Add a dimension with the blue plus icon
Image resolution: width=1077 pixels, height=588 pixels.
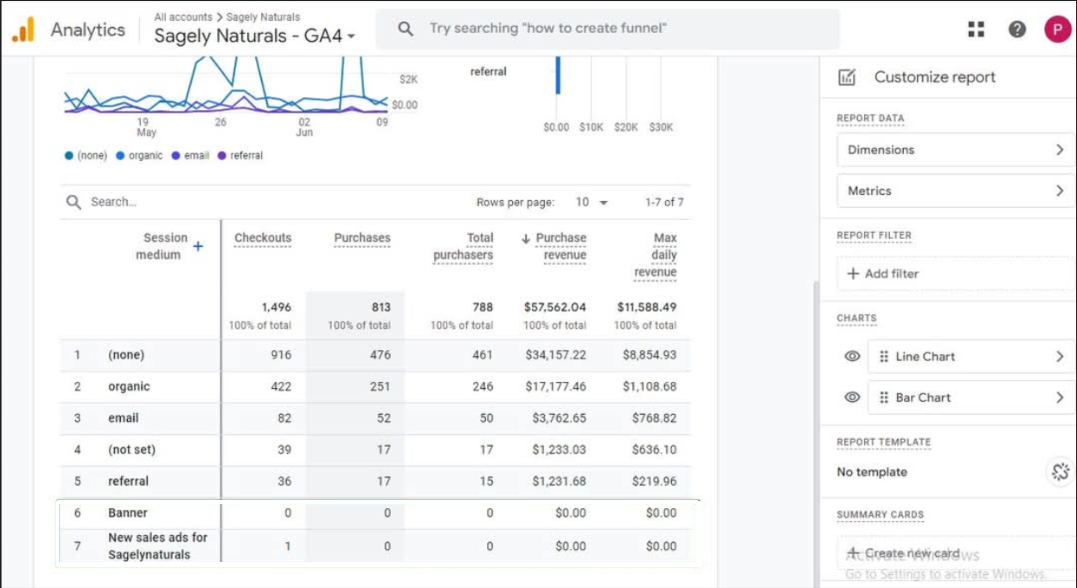[198, 246]
